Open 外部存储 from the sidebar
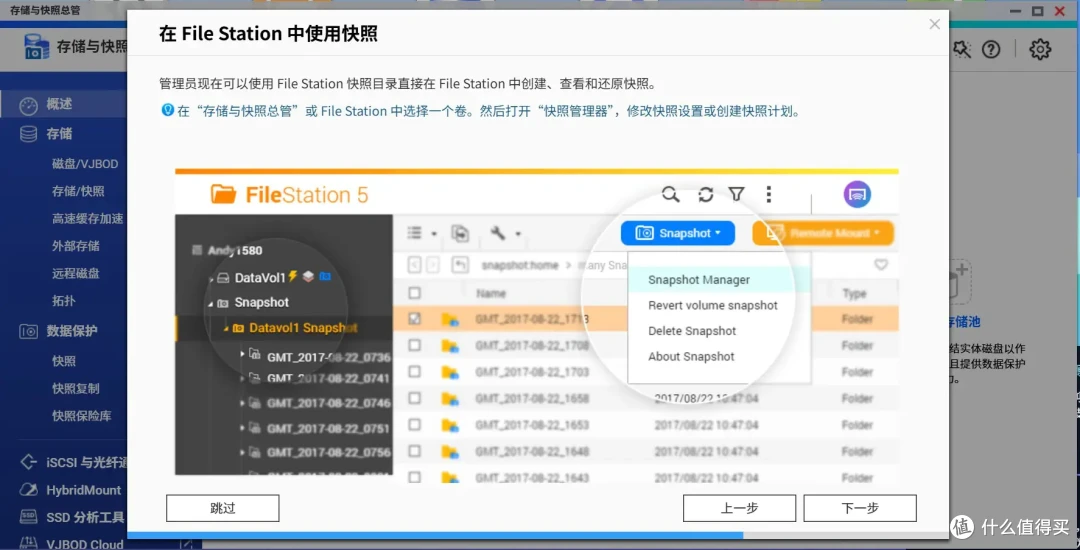This screenshot has height=550, width=1080. pos(76,246)
